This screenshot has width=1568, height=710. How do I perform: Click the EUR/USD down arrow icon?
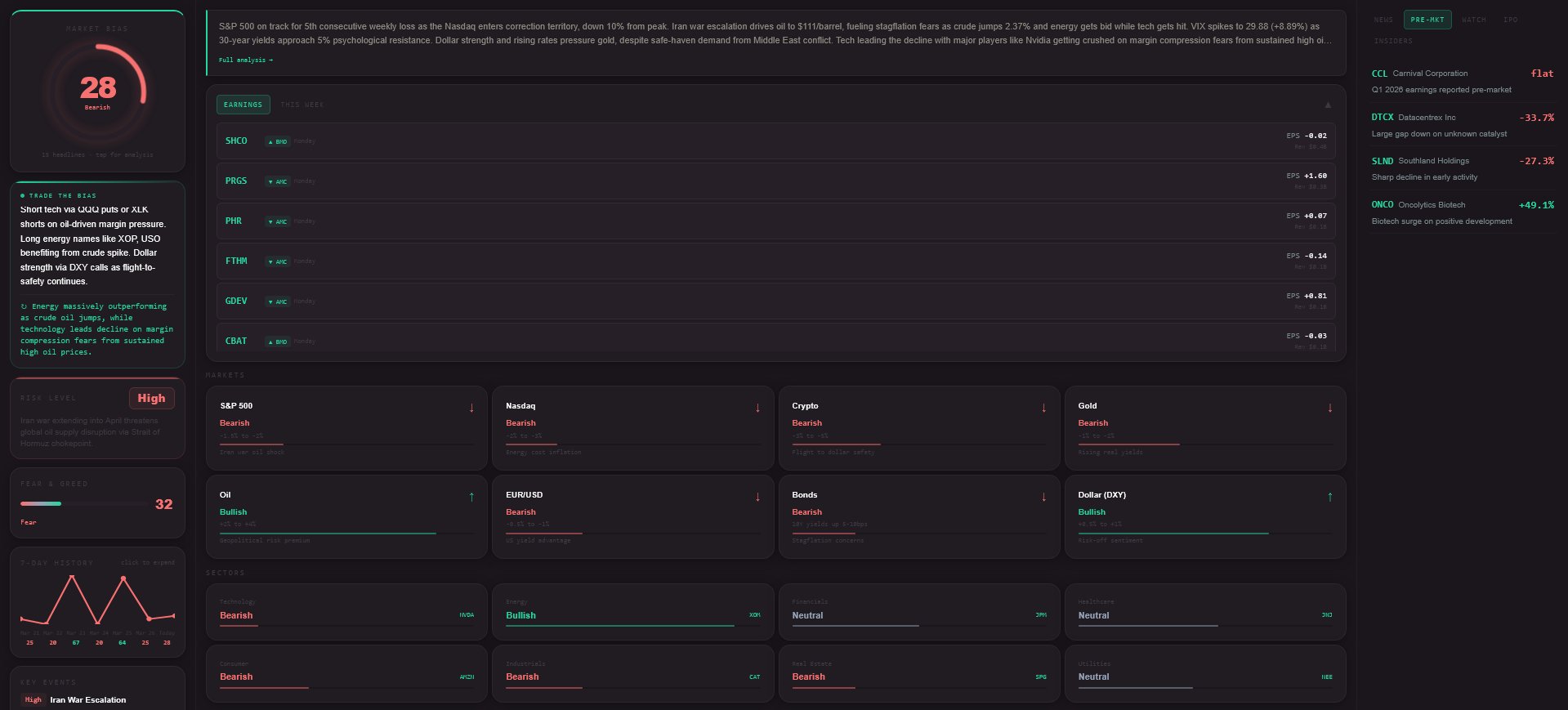pos(757,497)
